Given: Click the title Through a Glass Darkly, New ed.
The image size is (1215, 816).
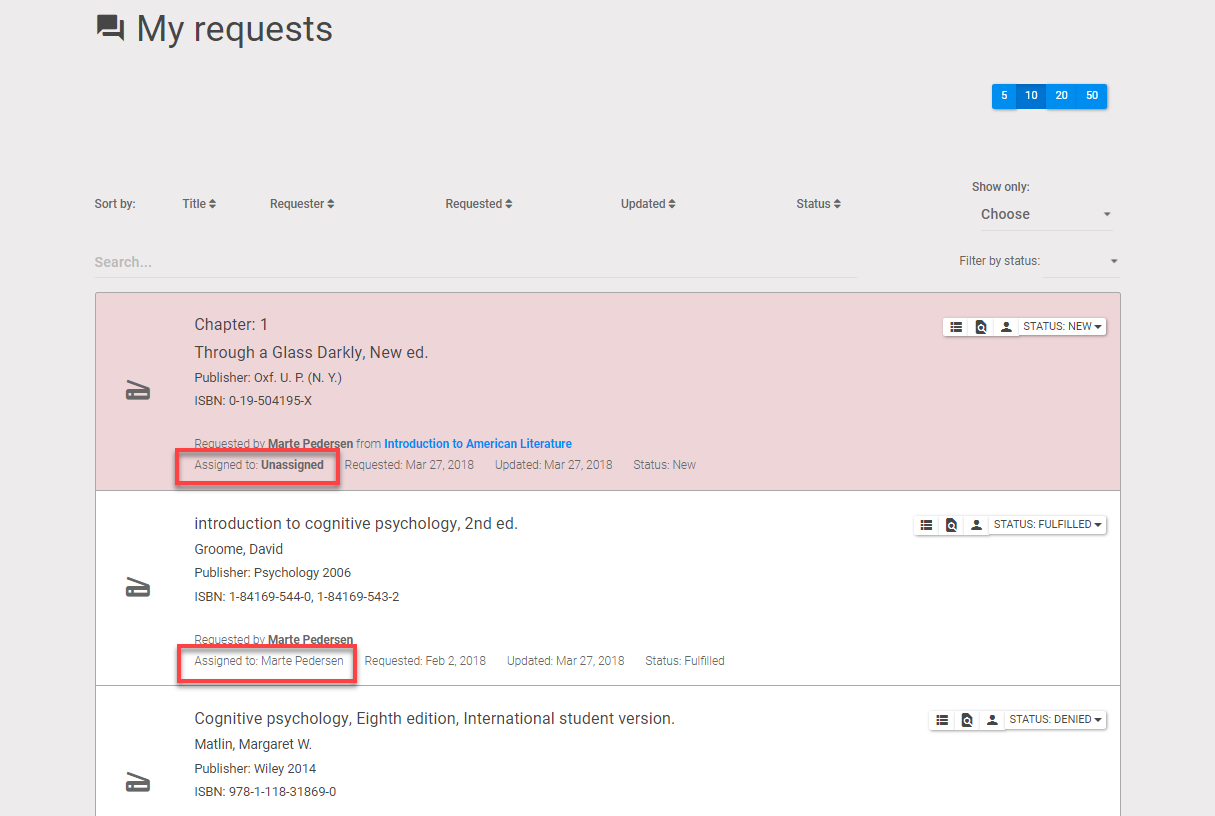Looking at the screenshot, I should click(311, 352).
